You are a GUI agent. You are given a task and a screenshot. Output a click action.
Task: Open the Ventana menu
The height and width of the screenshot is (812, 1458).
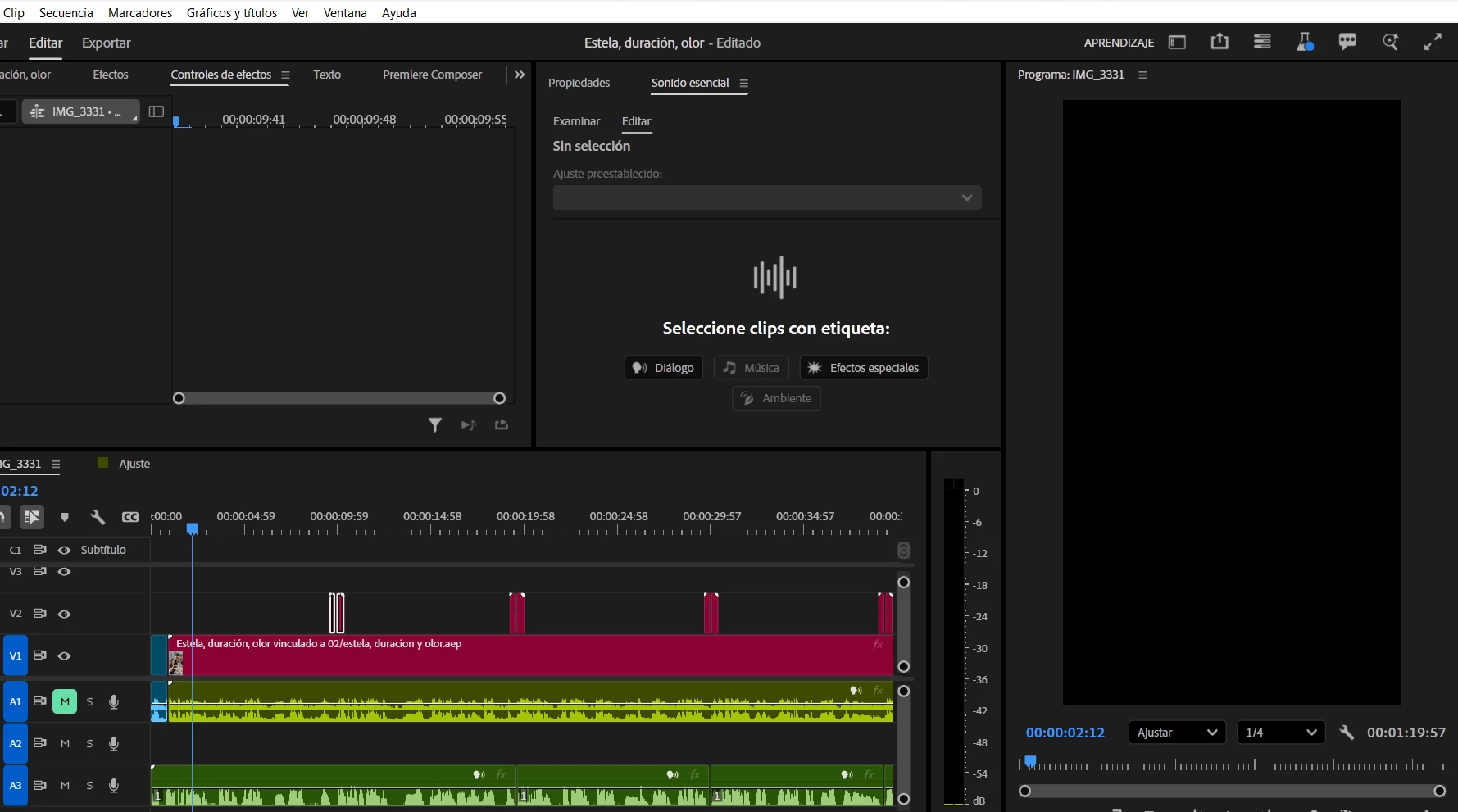pos(345,13)
